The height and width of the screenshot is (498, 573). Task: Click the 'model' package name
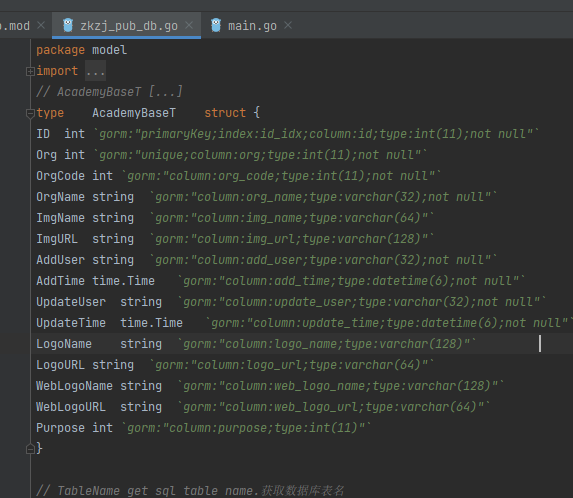(x=109, y=50)
